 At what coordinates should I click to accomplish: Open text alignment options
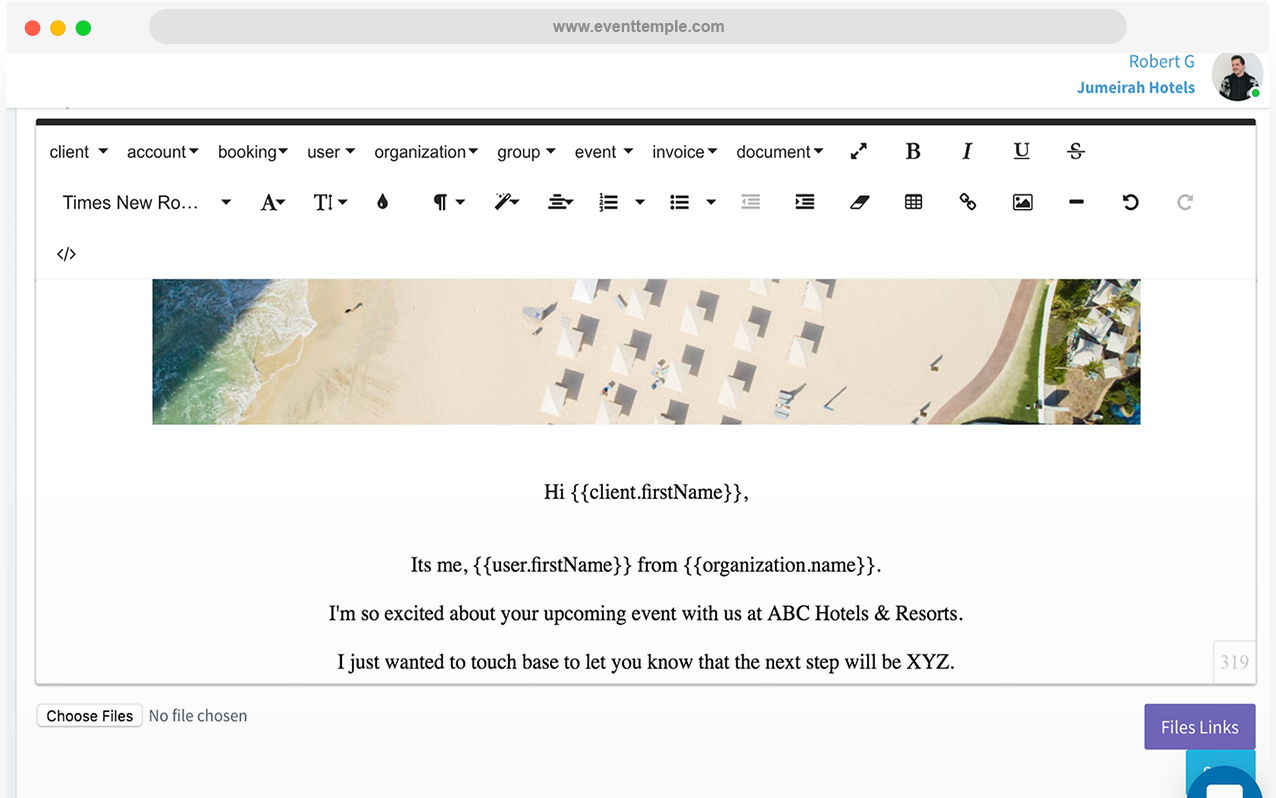coord(560,202)
